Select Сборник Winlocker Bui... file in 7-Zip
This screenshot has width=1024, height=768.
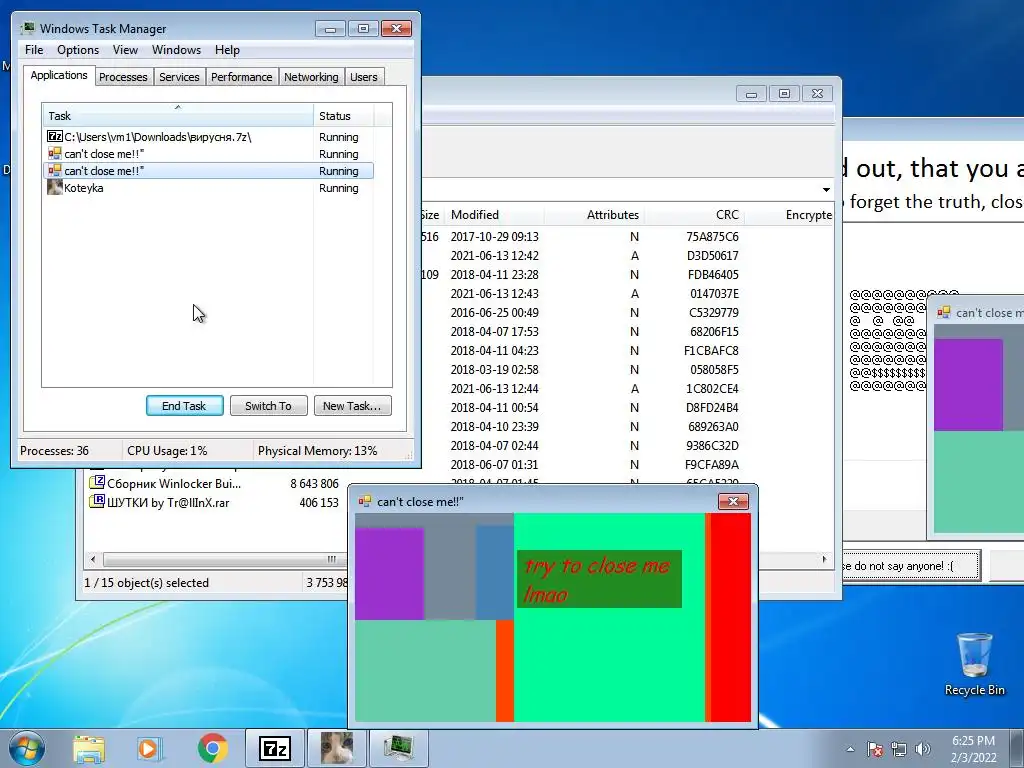(x=174, y=484)
